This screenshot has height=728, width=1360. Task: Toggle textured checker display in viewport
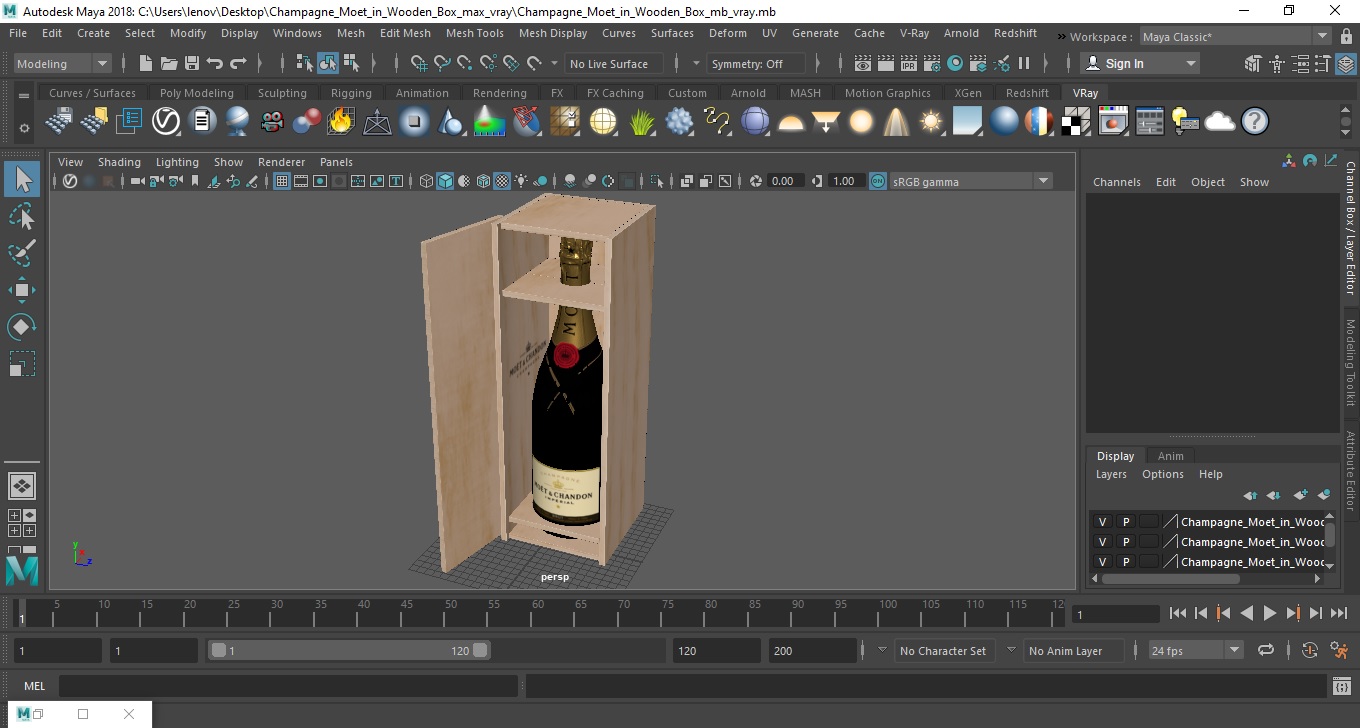tap(503, 181)
